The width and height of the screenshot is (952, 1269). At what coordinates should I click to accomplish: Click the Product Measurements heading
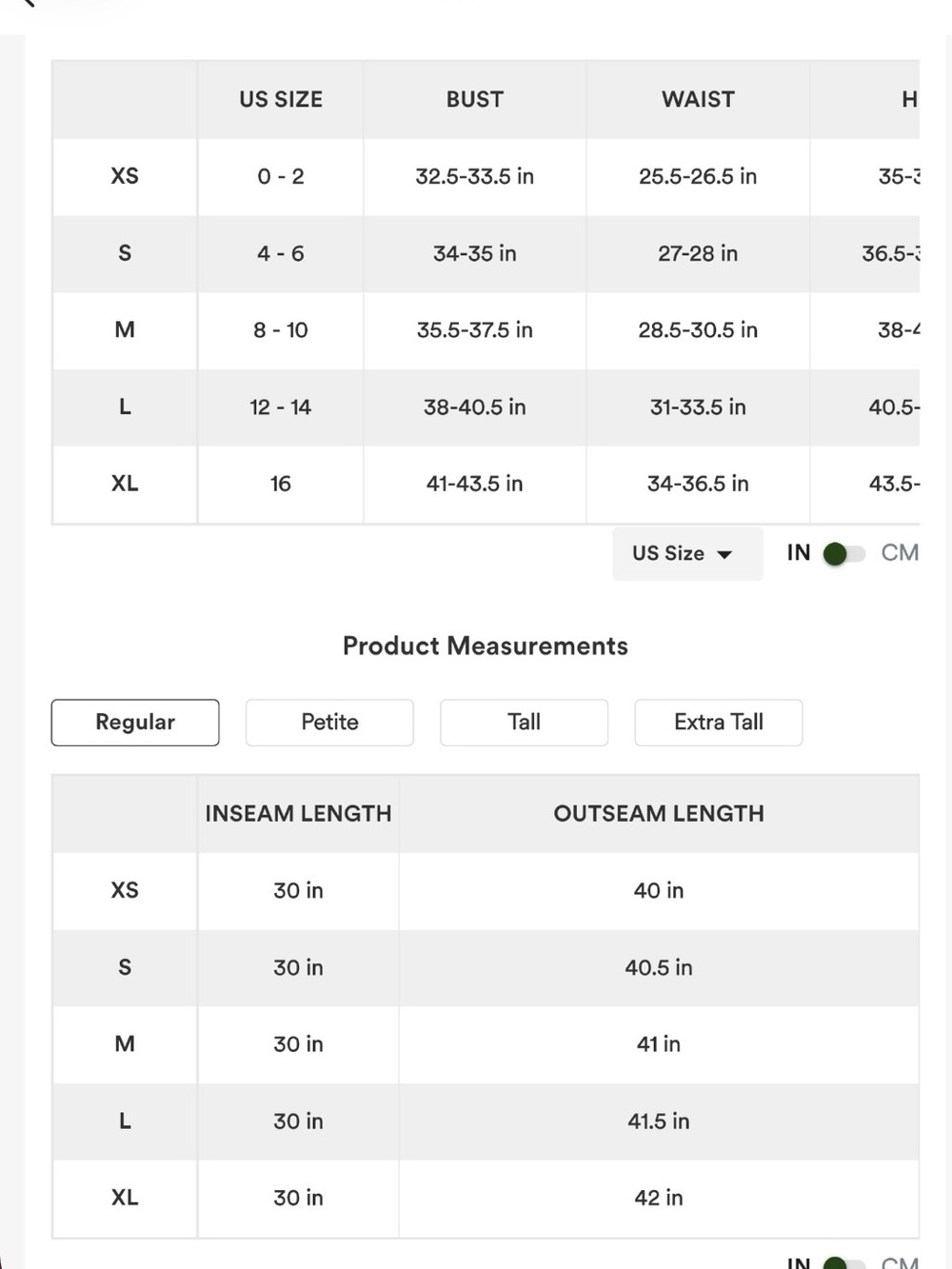486,646
